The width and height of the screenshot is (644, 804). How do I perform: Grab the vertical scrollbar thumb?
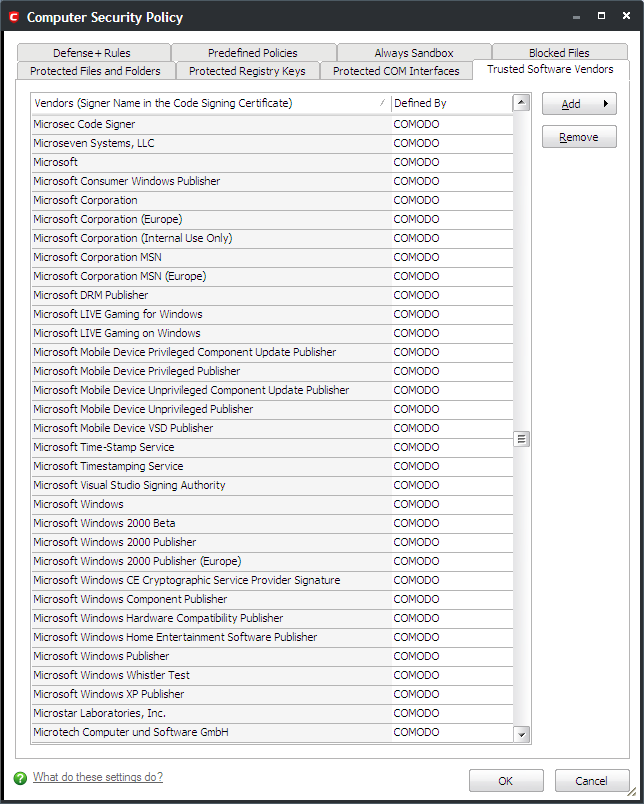521,439
